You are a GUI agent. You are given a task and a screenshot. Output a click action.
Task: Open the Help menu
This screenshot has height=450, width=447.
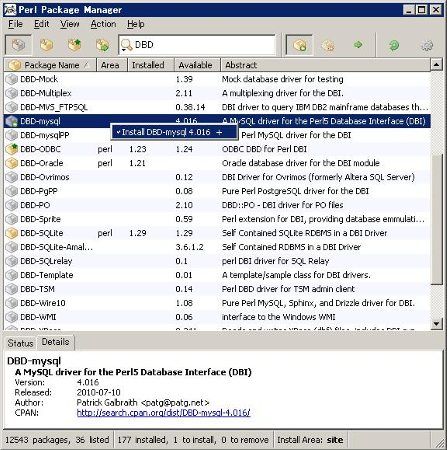point(136,24)
